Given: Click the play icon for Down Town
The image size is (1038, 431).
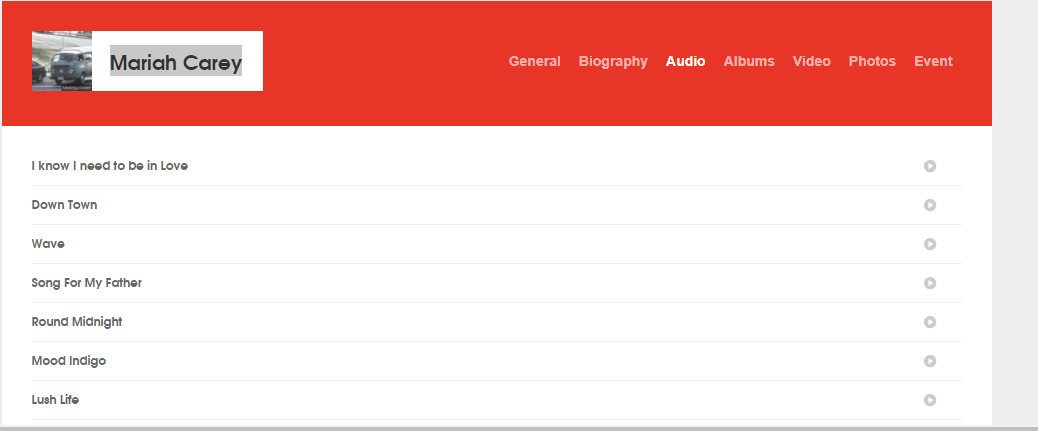Looking at the screenshot, I should click(930, 205).
